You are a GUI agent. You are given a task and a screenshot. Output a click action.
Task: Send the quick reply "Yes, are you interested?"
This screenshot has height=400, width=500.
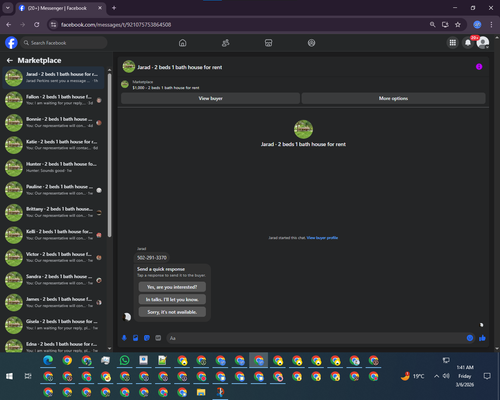pos(172,287)
